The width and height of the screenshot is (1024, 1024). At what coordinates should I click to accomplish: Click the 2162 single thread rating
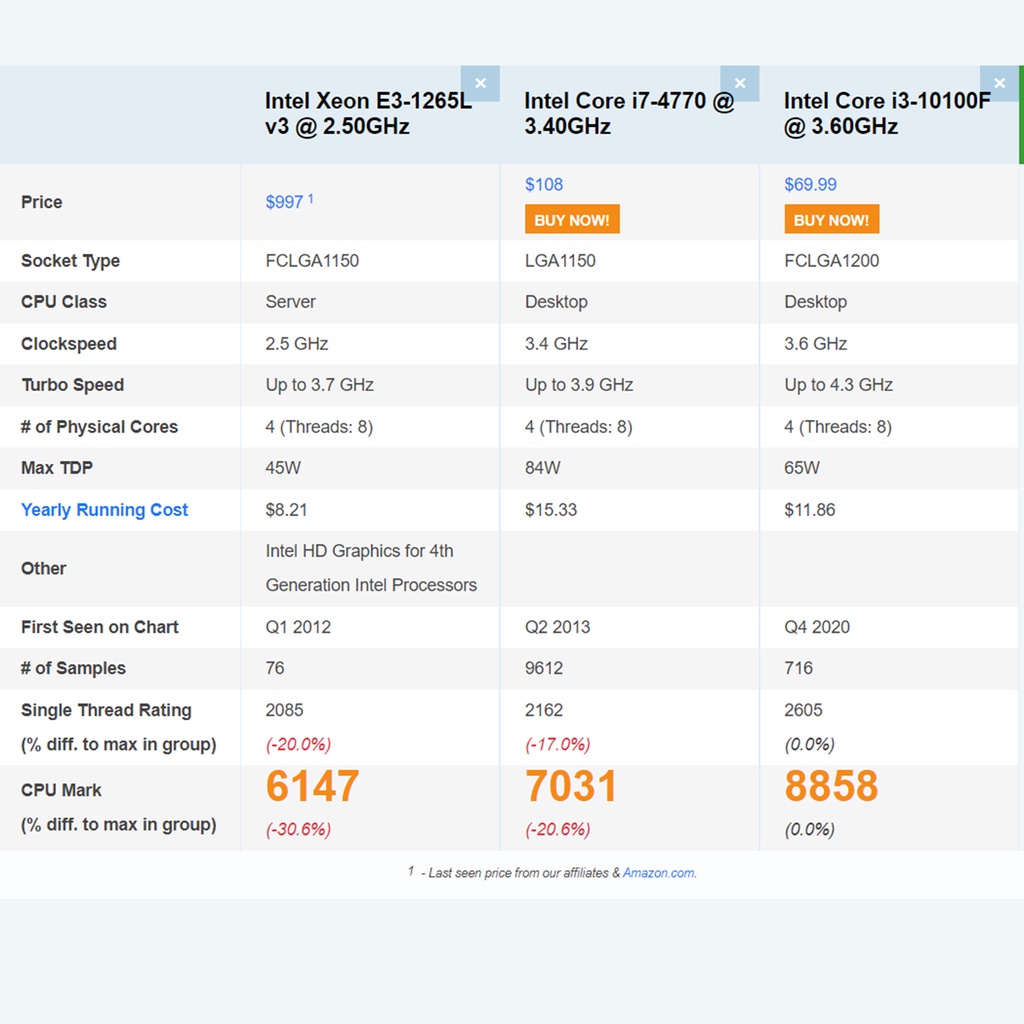(x=544, y=710)
